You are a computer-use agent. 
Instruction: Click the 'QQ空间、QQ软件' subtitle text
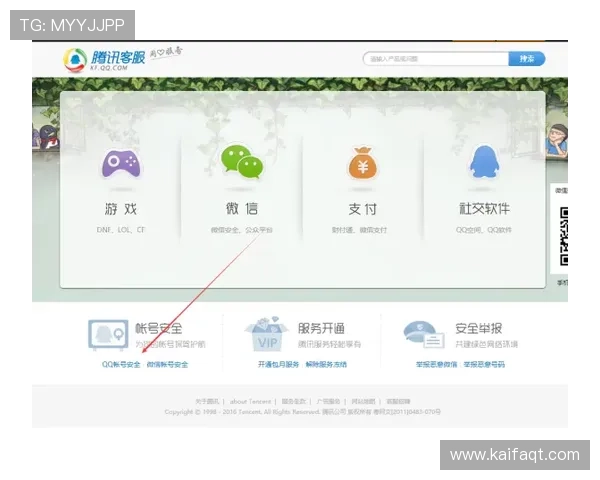(x=484, y=230)
